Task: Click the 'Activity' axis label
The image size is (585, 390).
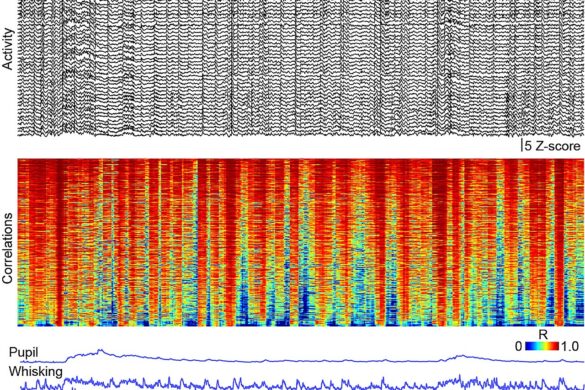Action: (x=8, y=49)
